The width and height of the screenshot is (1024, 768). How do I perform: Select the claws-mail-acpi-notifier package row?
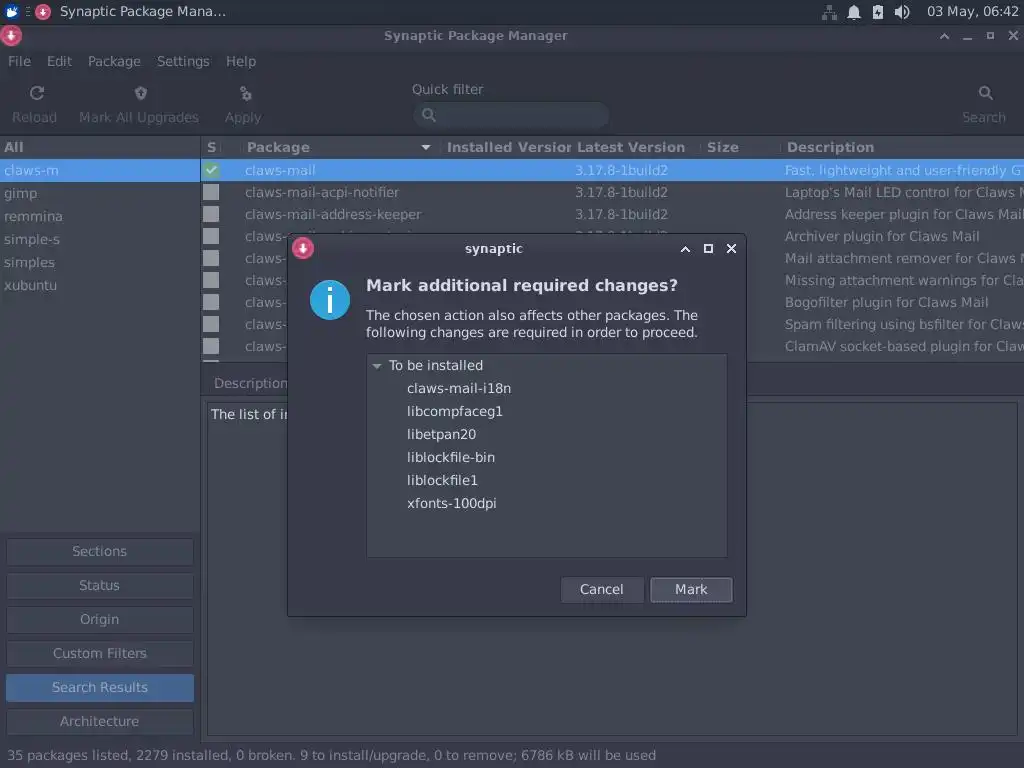(612, 193)
